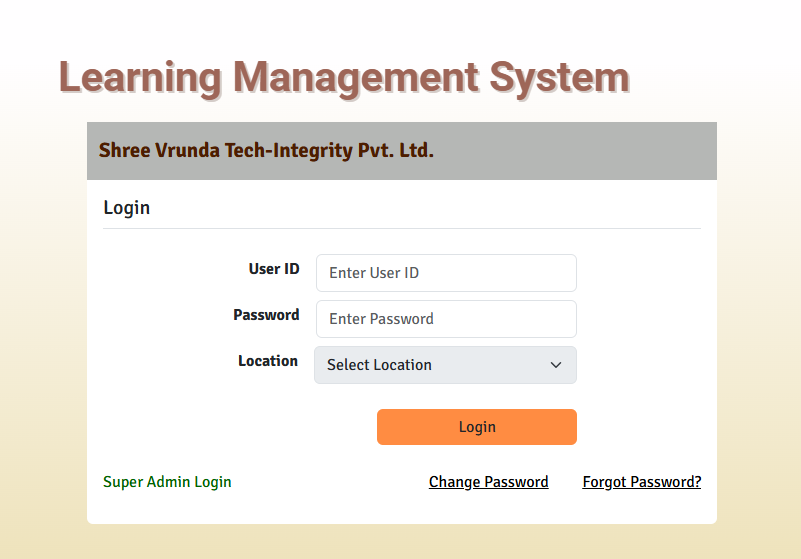The image size is (801, 559).
Task: Follow the Change Password link
Action: tap(488, 482)
